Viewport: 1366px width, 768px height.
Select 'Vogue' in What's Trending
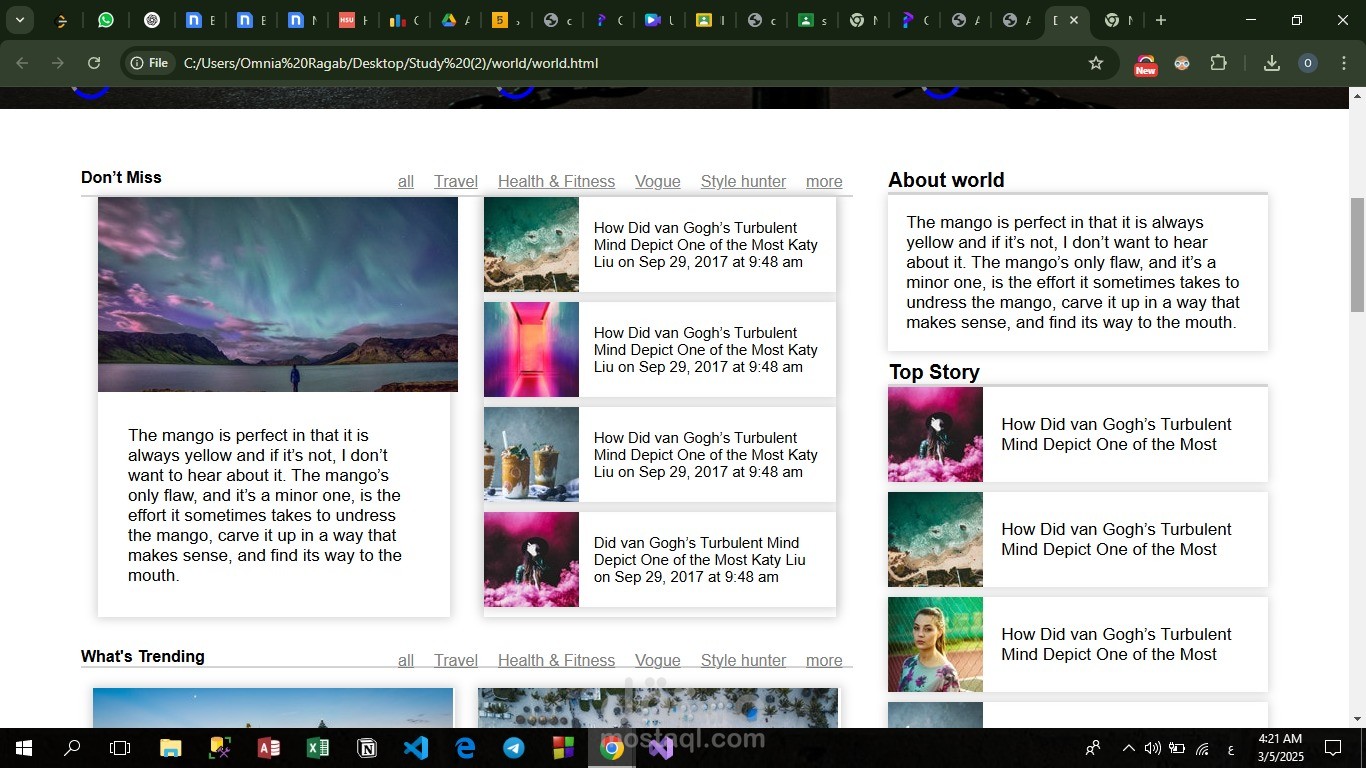[x=658, y=660]
